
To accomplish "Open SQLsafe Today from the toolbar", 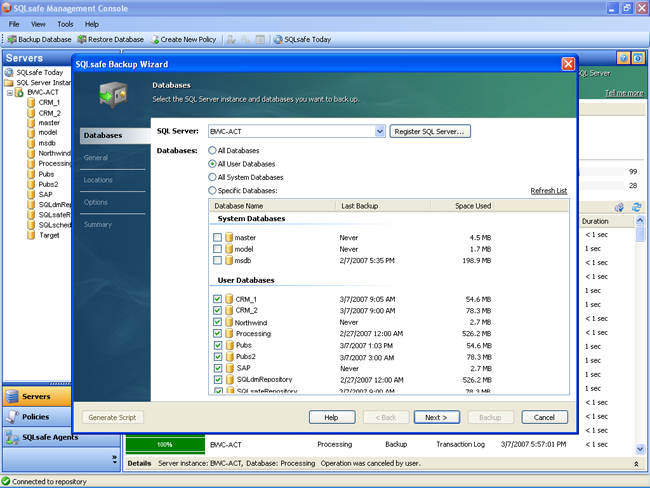I will pos(302,39).
